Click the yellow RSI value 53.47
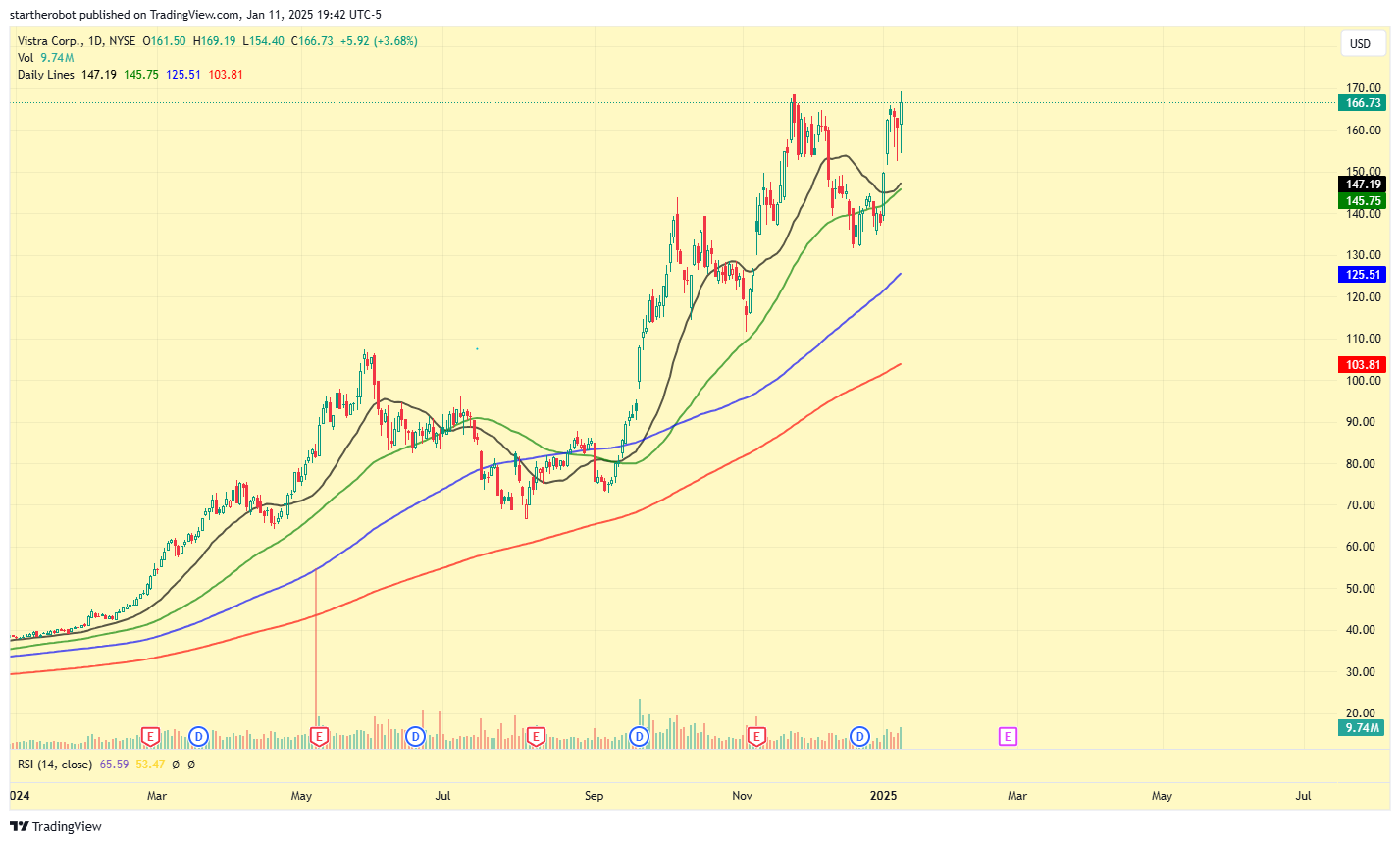The width and height of the screenshot is (1400, 844). [x=150, y=765]
